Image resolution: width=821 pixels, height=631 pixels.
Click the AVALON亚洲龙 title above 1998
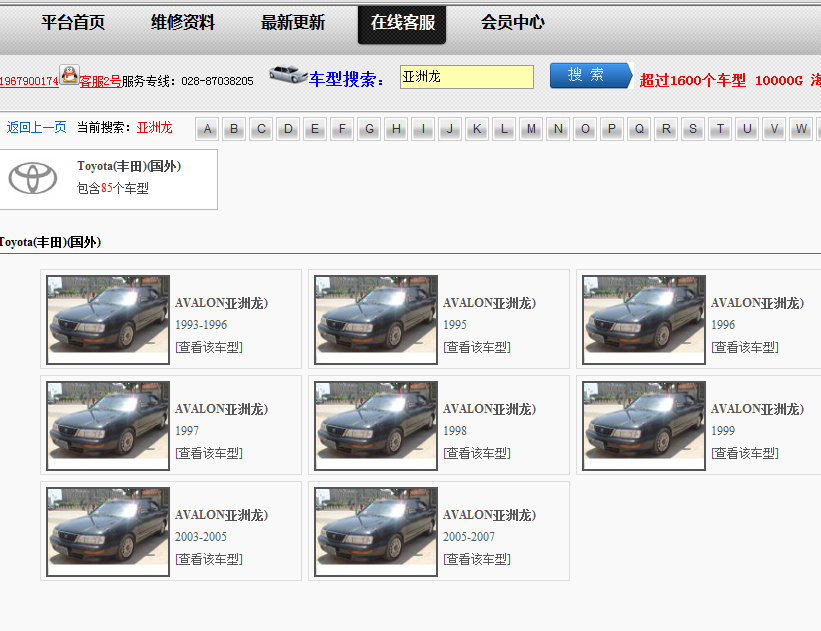click(x=490, y=409)
